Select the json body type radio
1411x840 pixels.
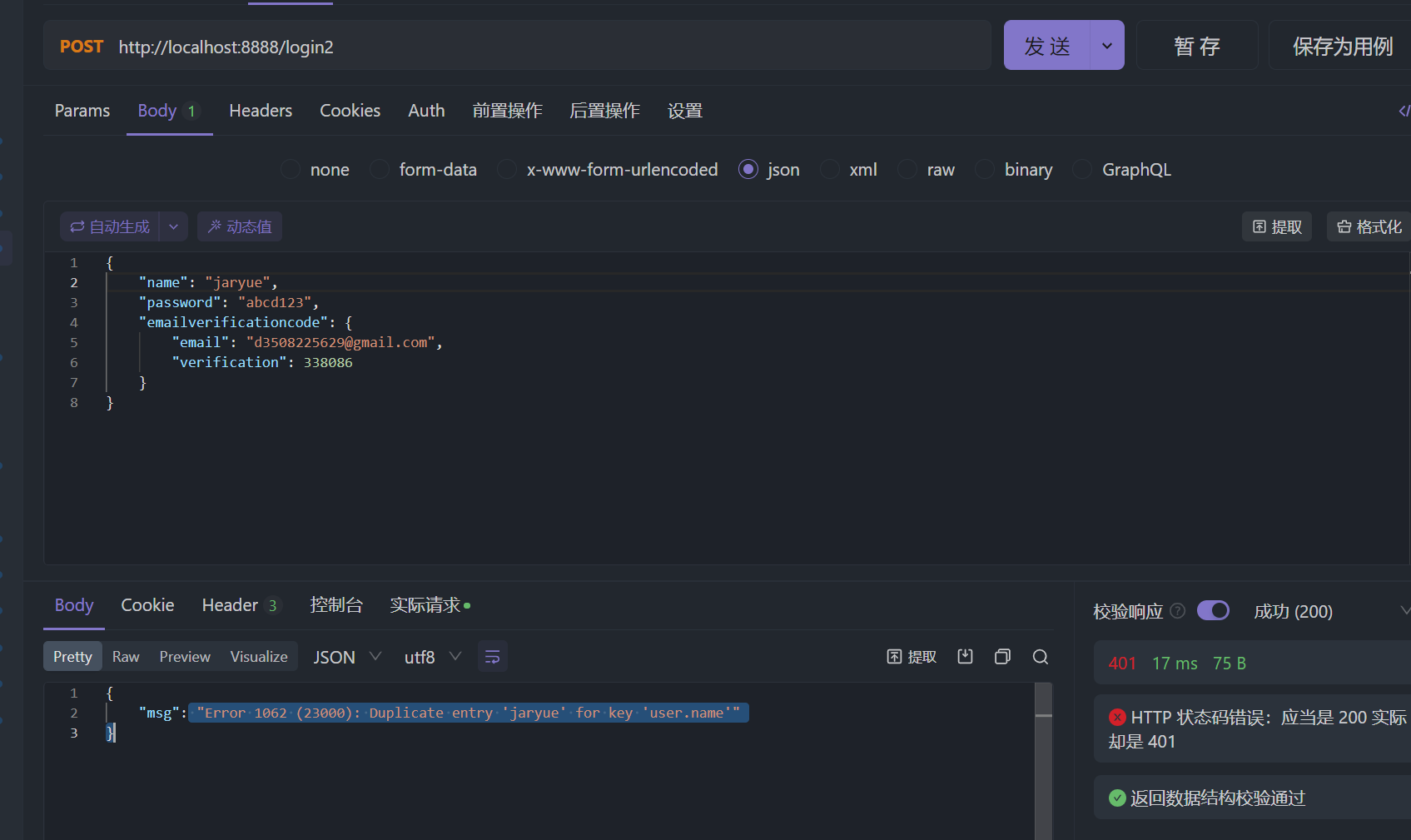[x=748, y=170]
